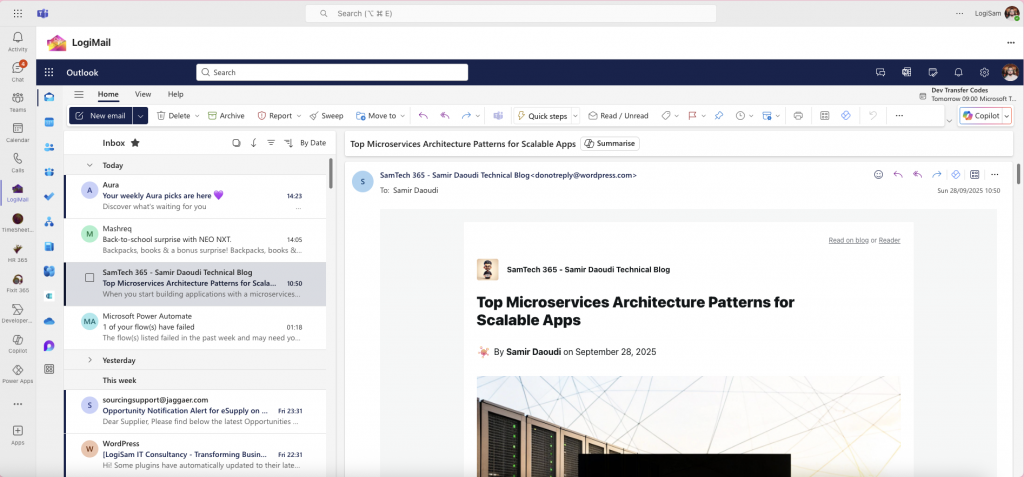Image resolution: width=1024 pixels, height=477 pixels.
Task: Switch to the View tab
Action: [x=143, y=94]
